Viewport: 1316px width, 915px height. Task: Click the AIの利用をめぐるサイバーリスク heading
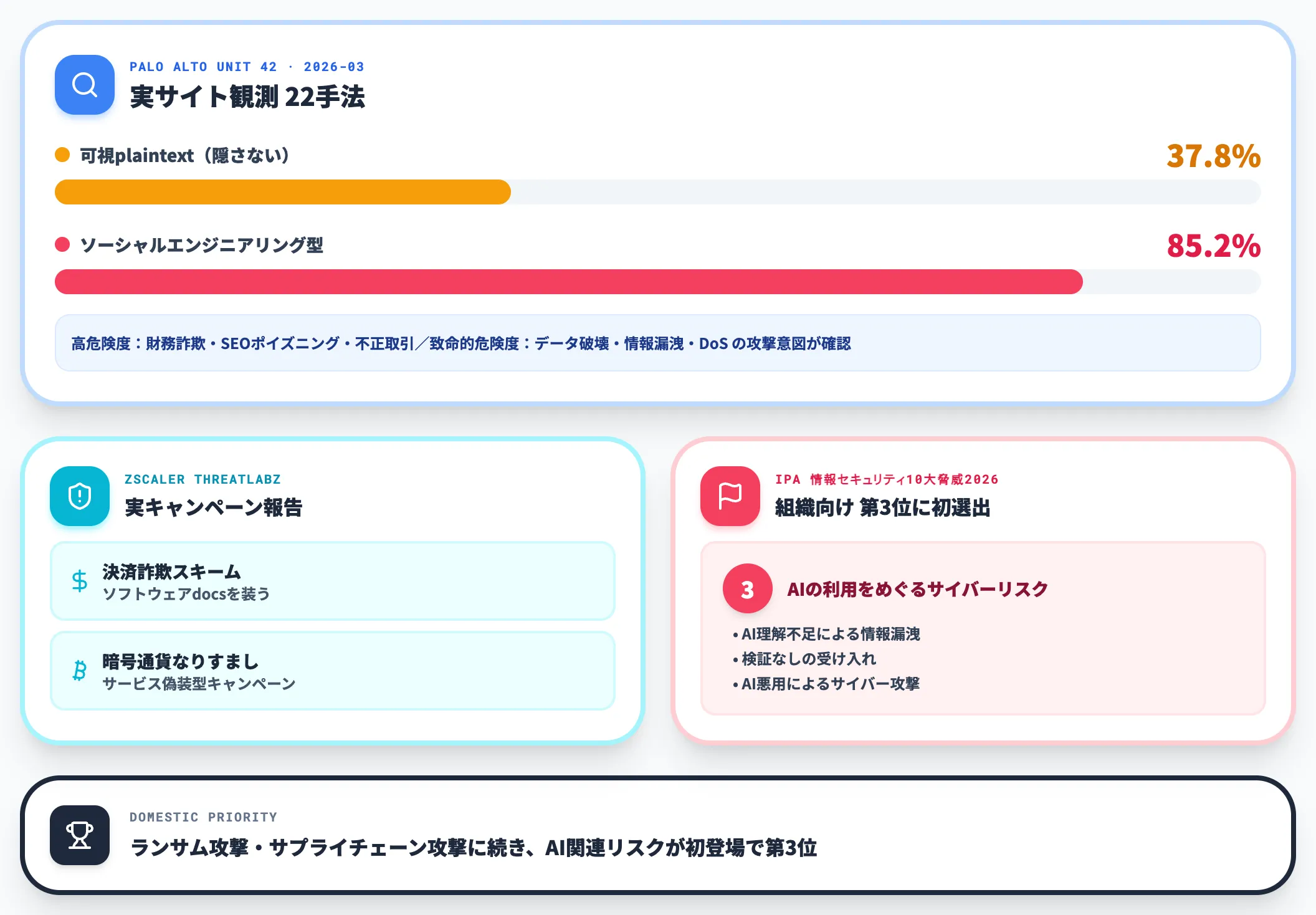point(917,589)
